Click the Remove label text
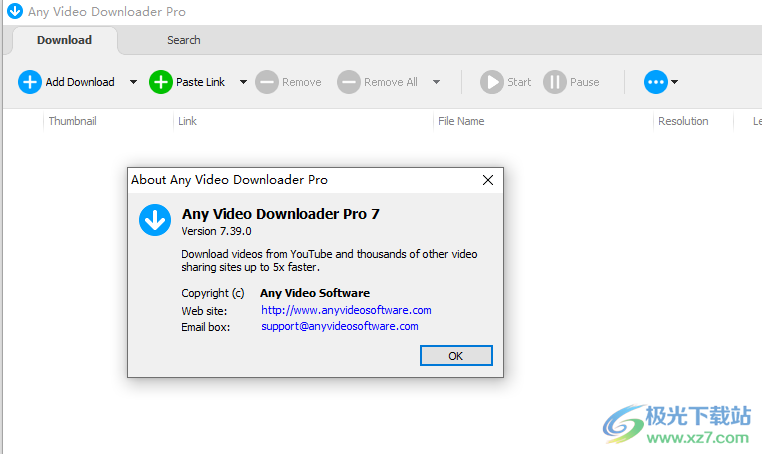Image resolution: width=762 pixels, height=454 pixels. coord(302,82)
